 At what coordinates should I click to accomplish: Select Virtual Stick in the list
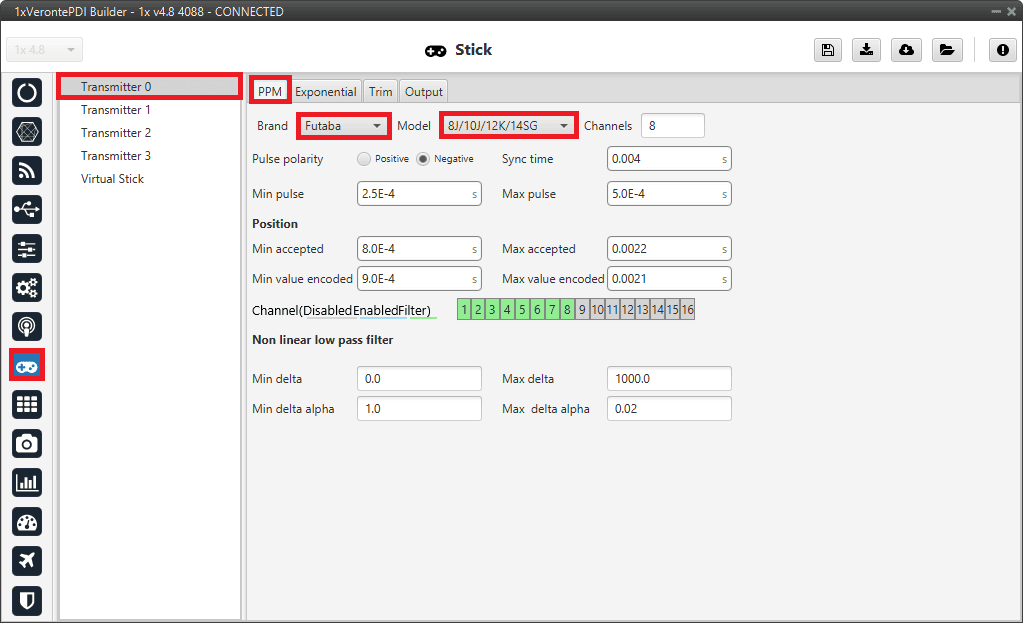pyautogui.click(x=112, y=179)
